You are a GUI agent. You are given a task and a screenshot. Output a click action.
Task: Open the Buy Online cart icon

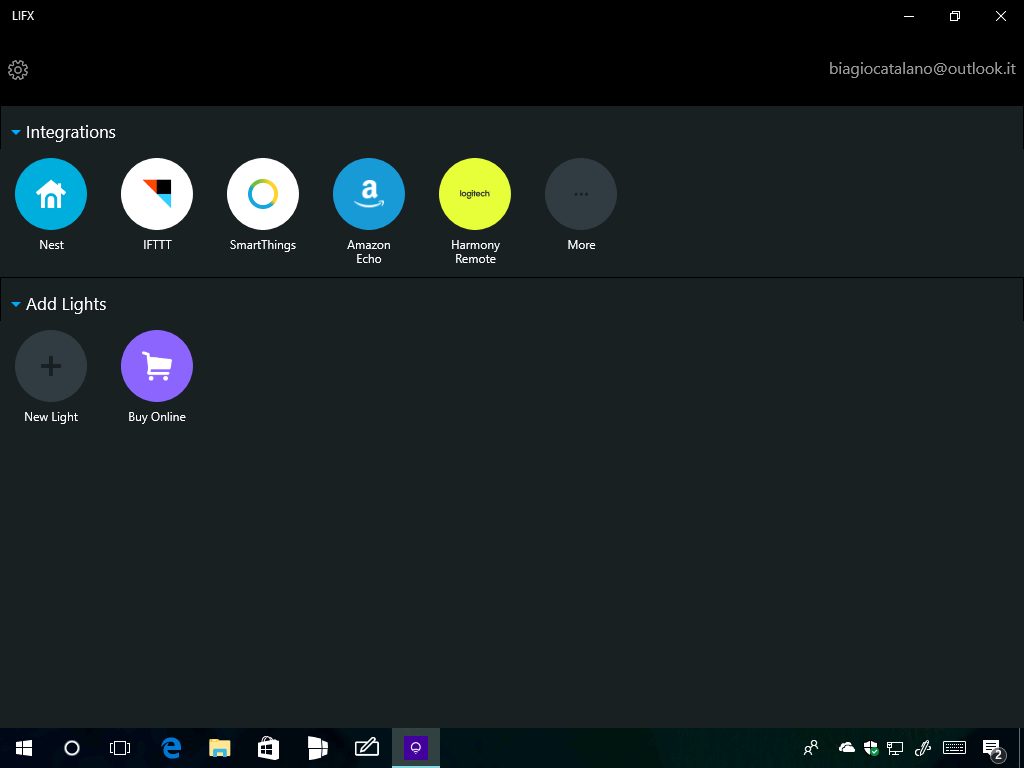tap(157, 366)
